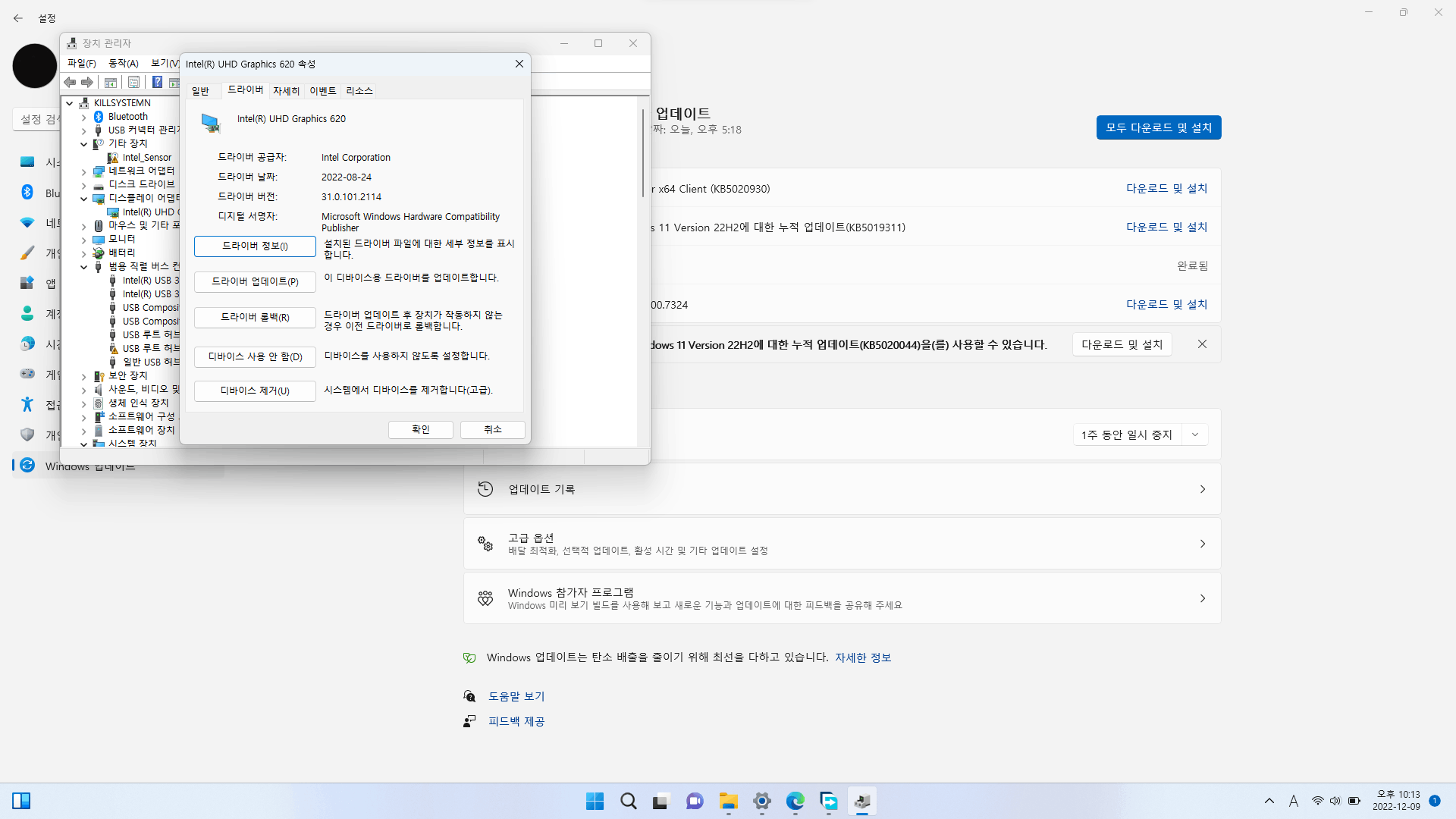The image size is (1456, 819).
Task: Click 모두 다운로드 및 설치 button
Action: (x=1158, y=127)
